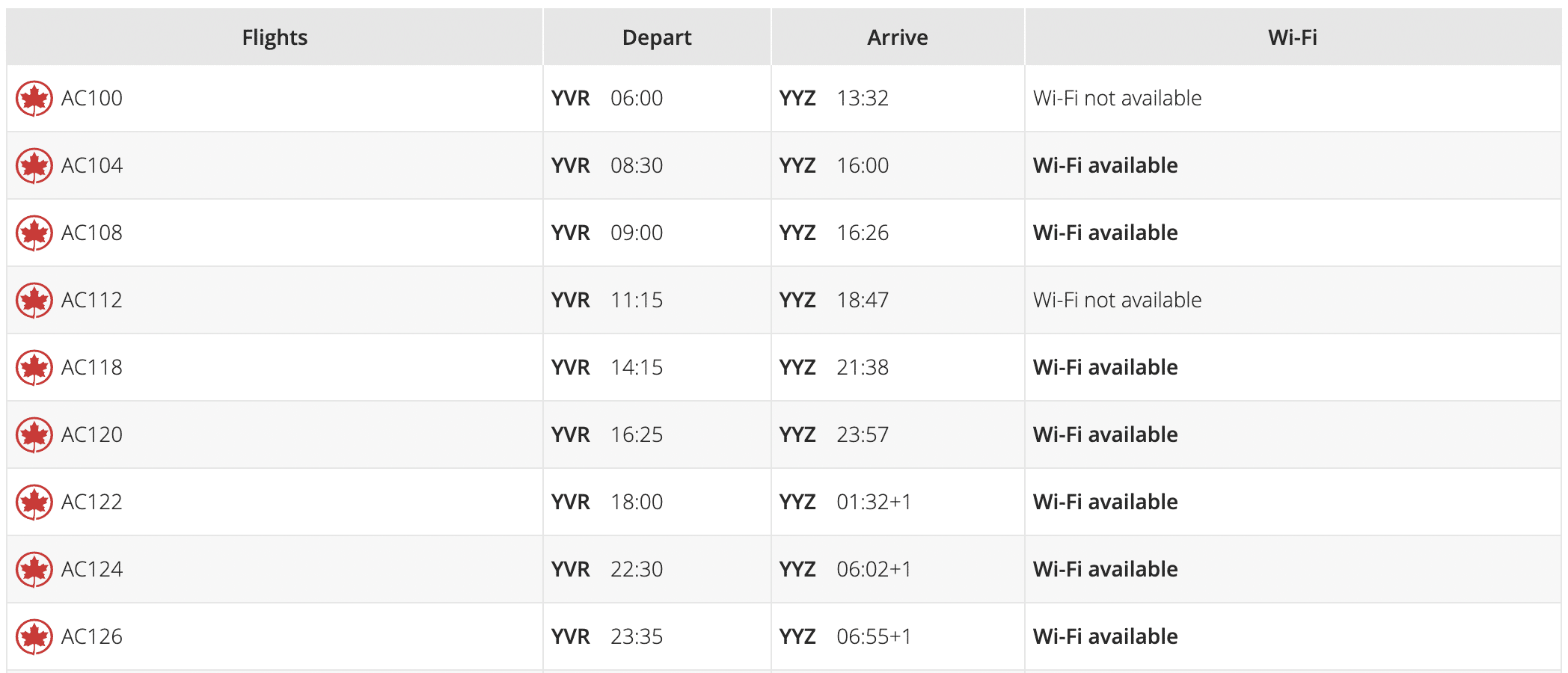The width and height of the screenshot is (1568, 673).
Task: Click the Air Canada logo beside AC118
Action: (34, 368)
